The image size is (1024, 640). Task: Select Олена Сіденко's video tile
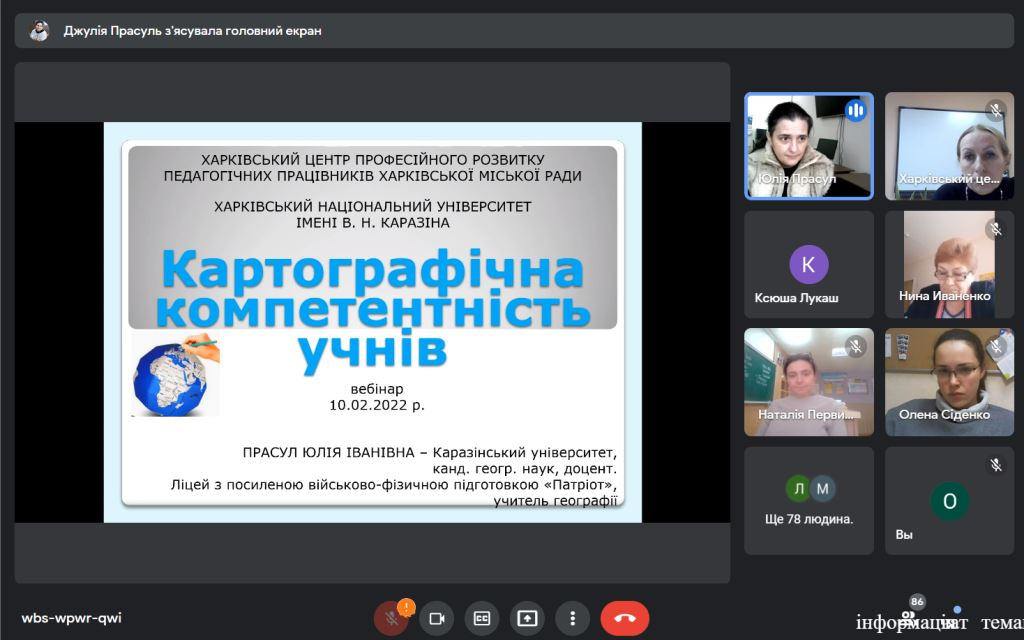950,382
